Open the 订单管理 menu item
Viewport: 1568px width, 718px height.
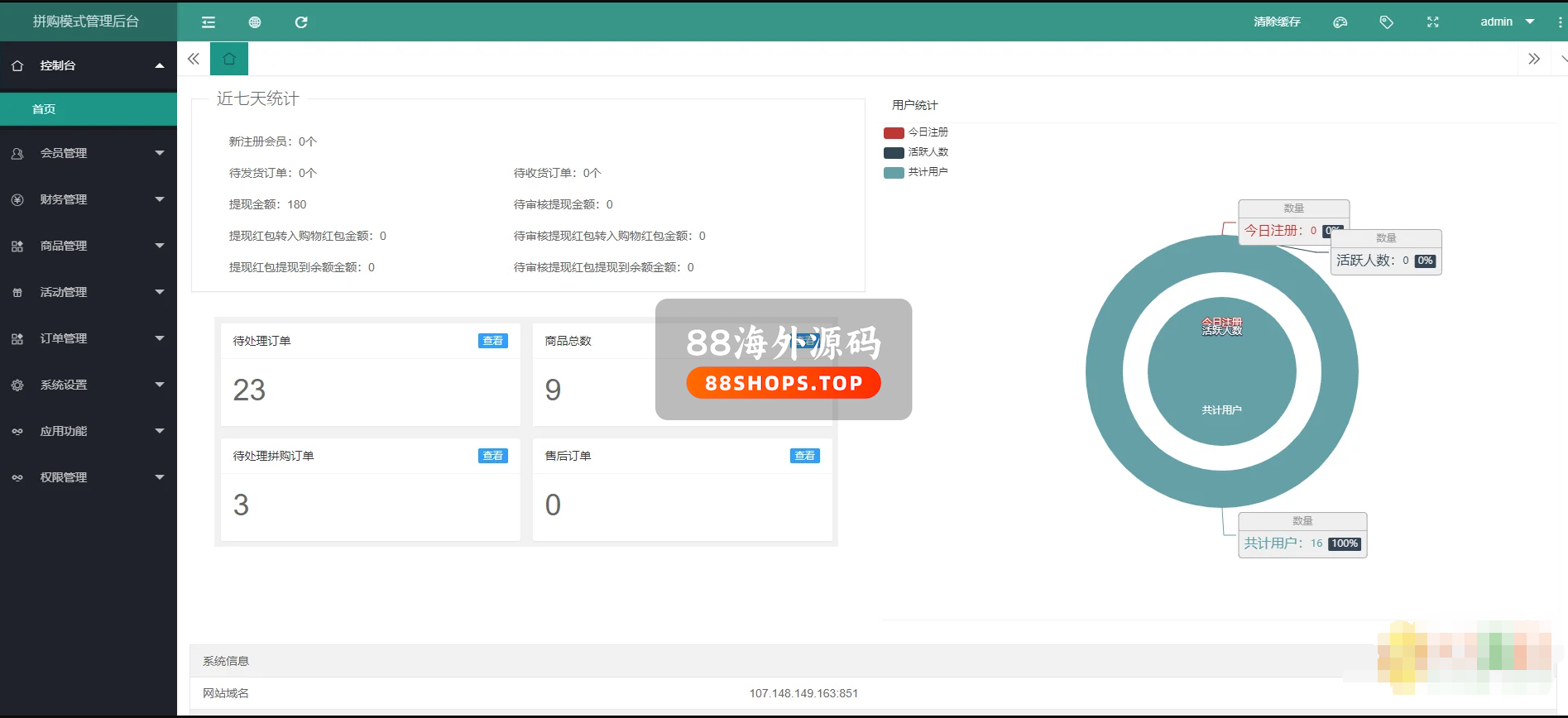[88, 338]
